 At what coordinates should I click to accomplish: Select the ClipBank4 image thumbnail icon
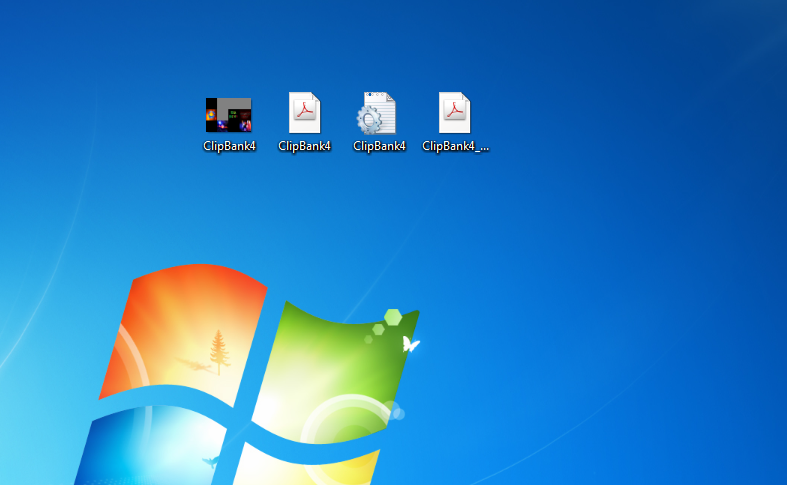click(228, 115)
